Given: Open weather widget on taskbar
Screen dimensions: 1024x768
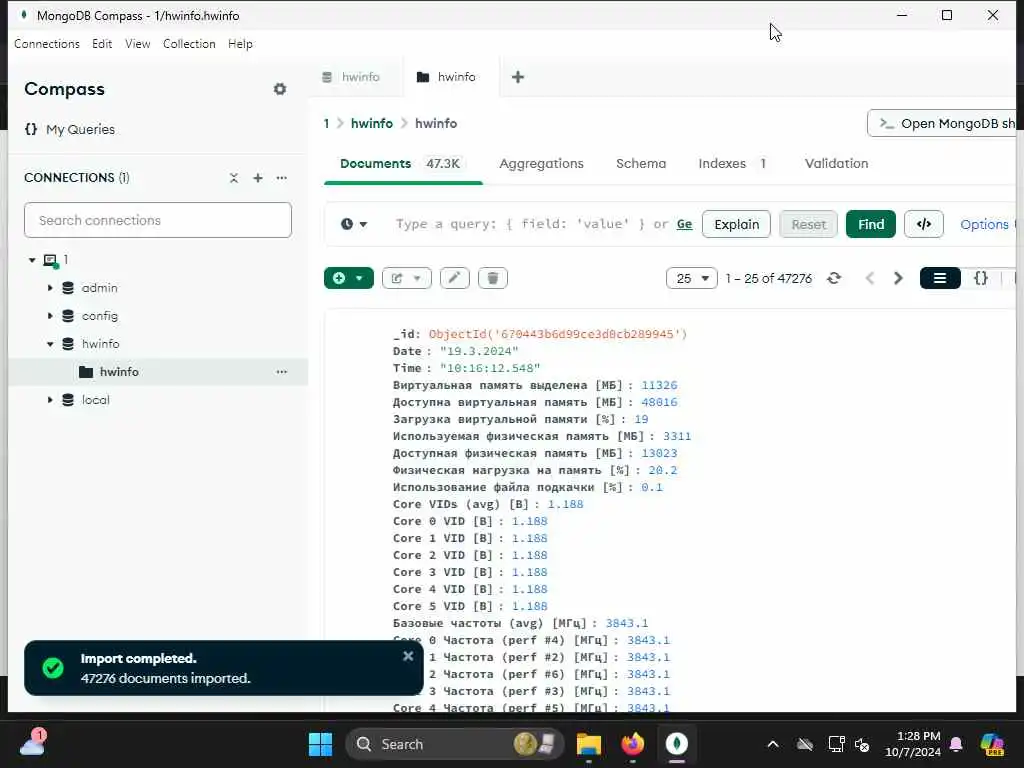Looking at the screenshot, I should pos(34,743).
